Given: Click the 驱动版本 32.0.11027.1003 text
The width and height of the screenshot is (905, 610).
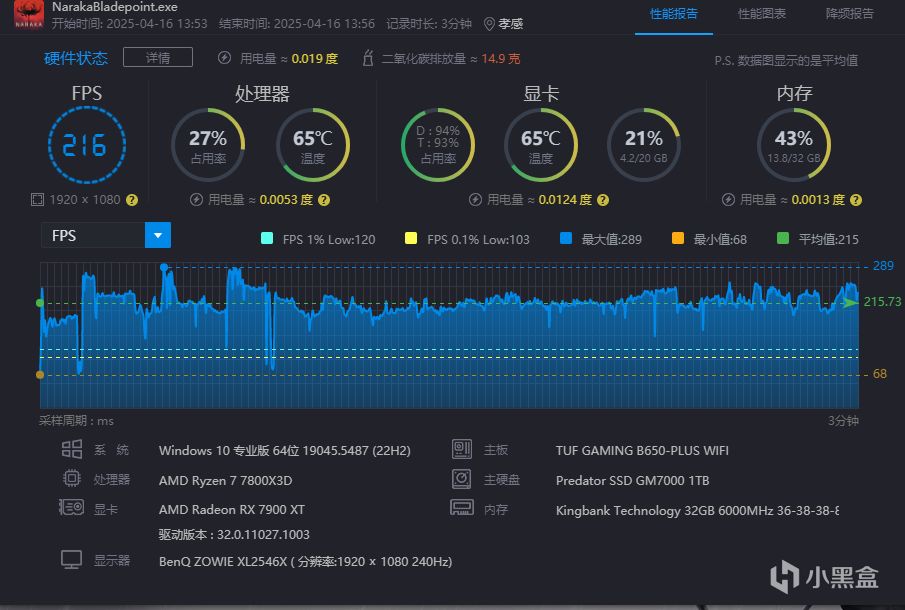Looking at the screenshot, I should pyautogui.click(x=234, y=534).
